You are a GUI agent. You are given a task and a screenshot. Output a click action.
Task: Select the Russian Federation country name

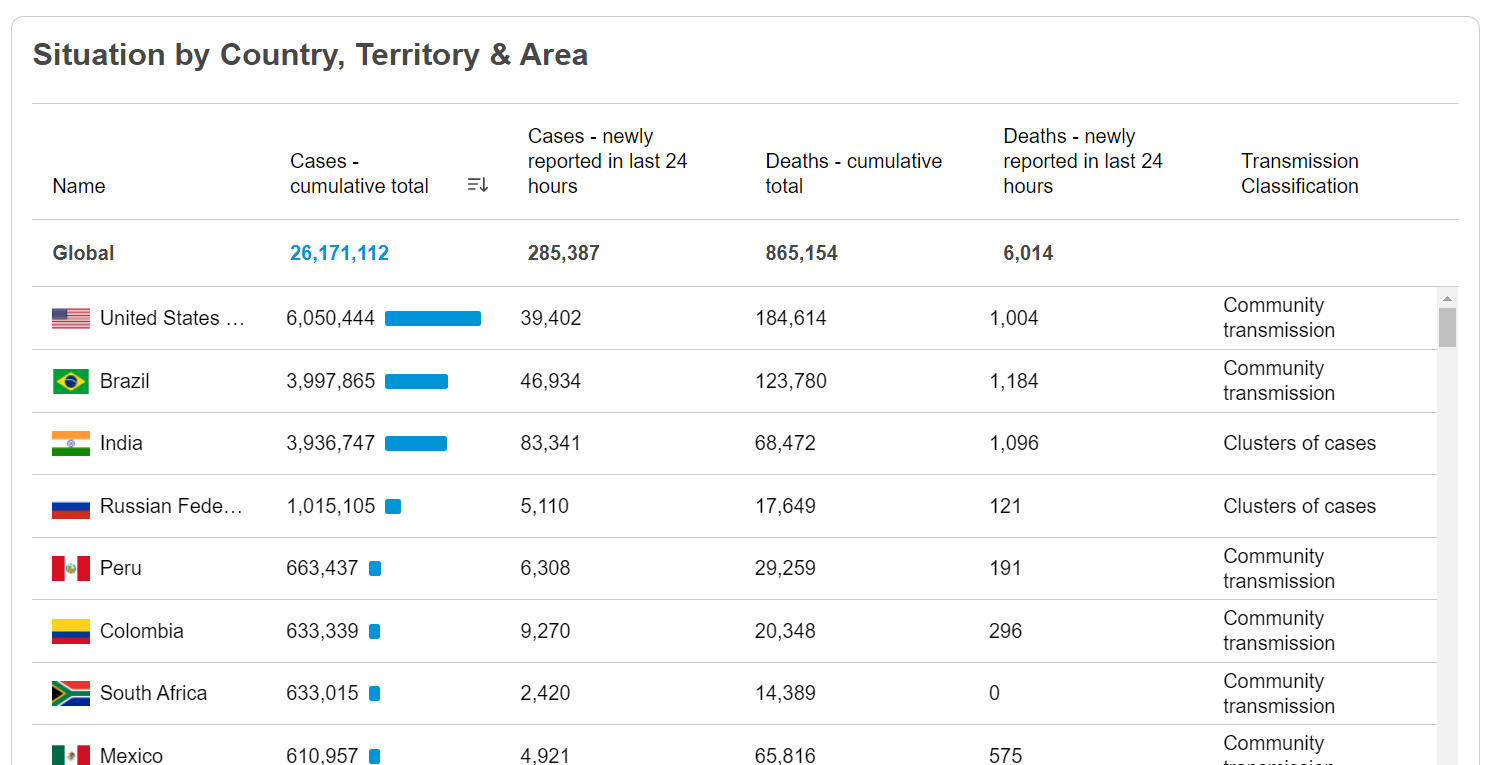coord(171,506)
